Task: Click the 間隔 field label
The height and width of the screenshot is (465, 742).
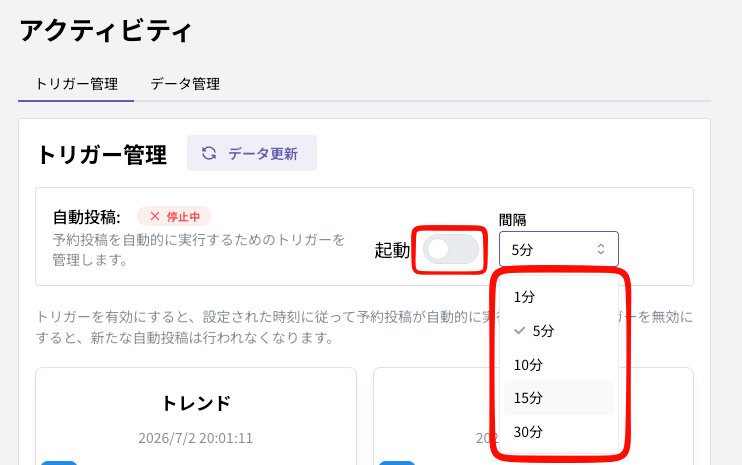Action: (512, 220)
